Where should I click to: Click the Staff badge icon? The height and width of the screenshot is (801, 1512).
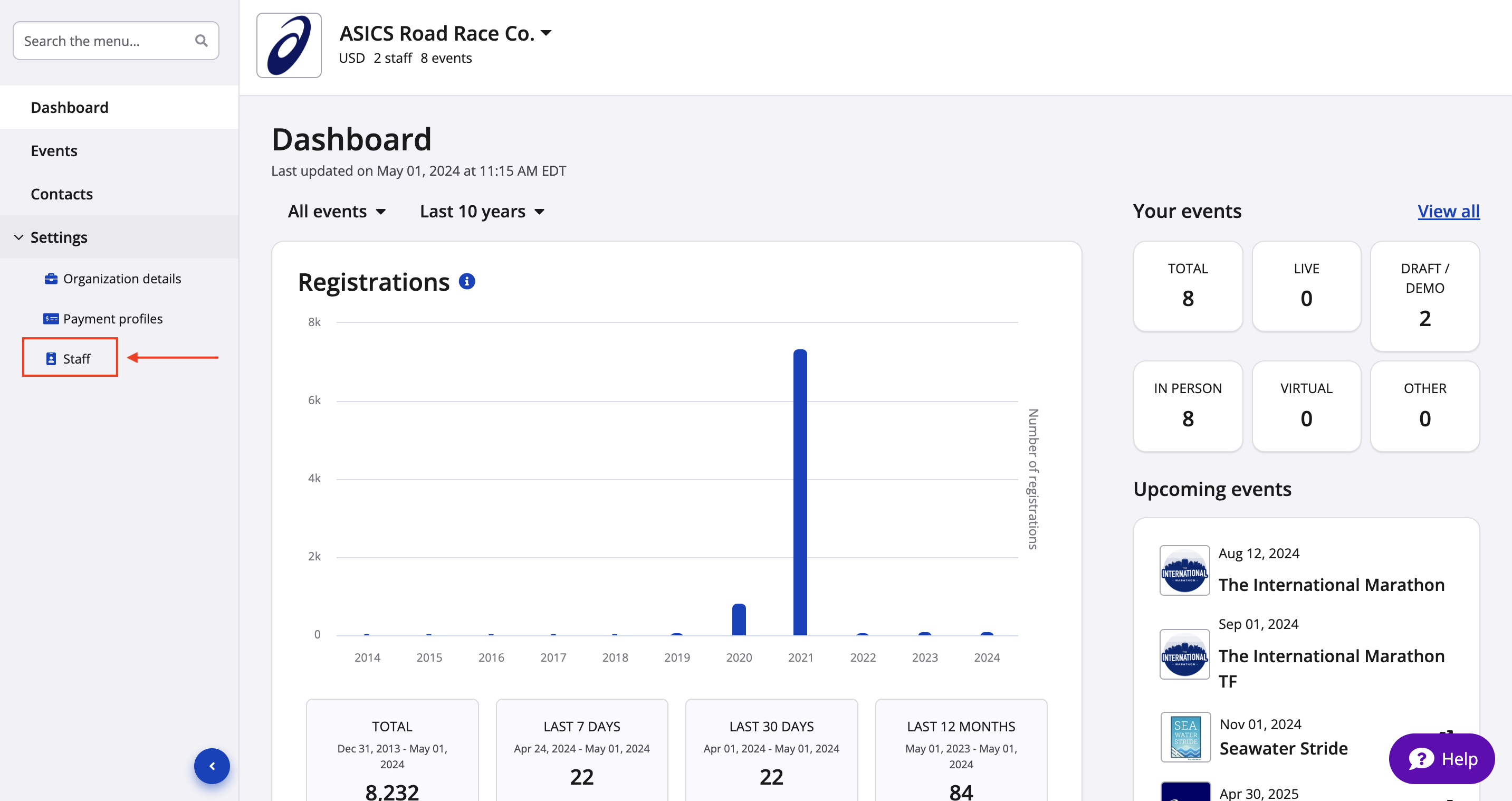pos(51,359)
